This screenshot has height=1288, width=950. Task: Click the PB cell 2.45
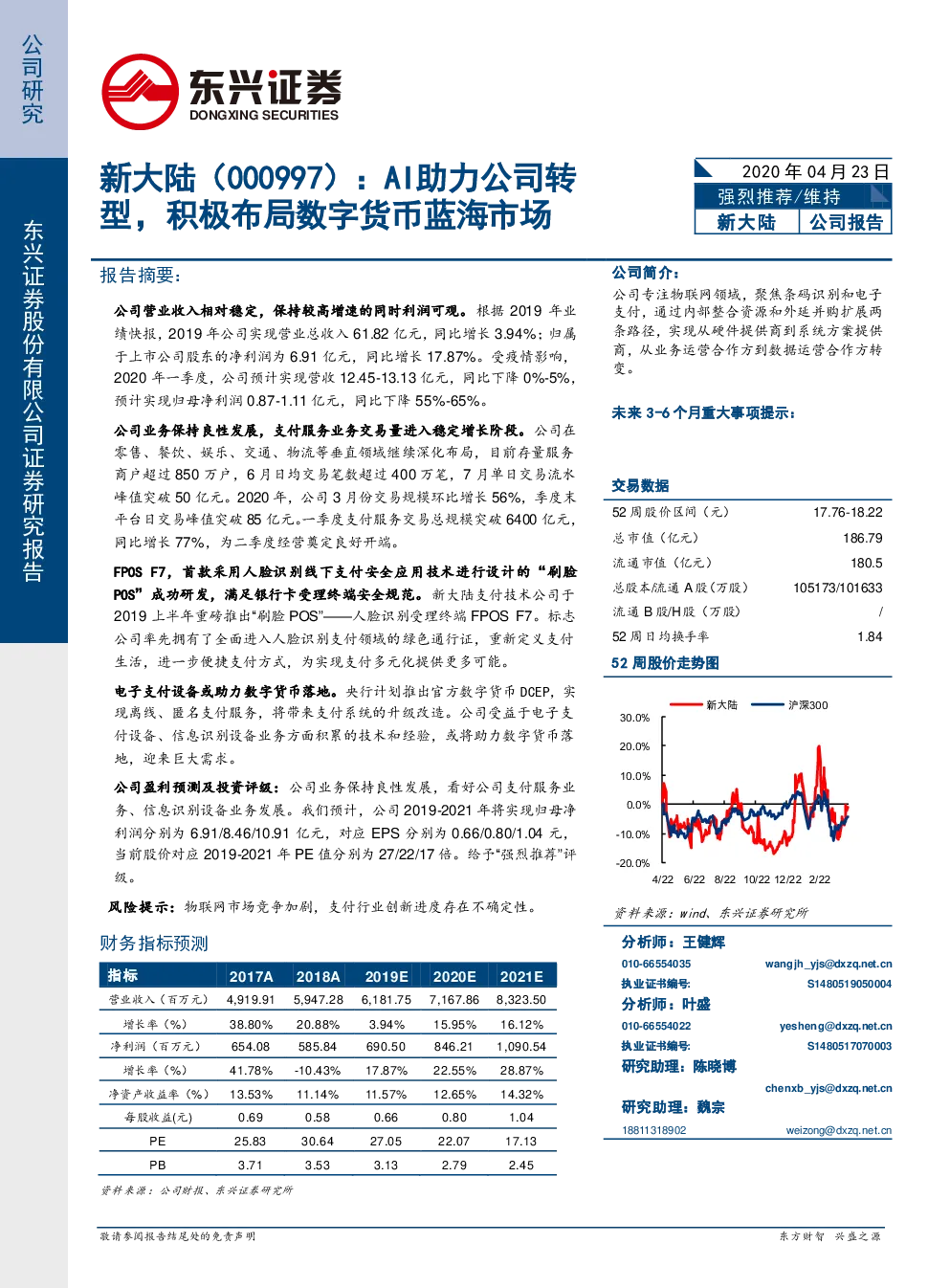point(521,1166)
